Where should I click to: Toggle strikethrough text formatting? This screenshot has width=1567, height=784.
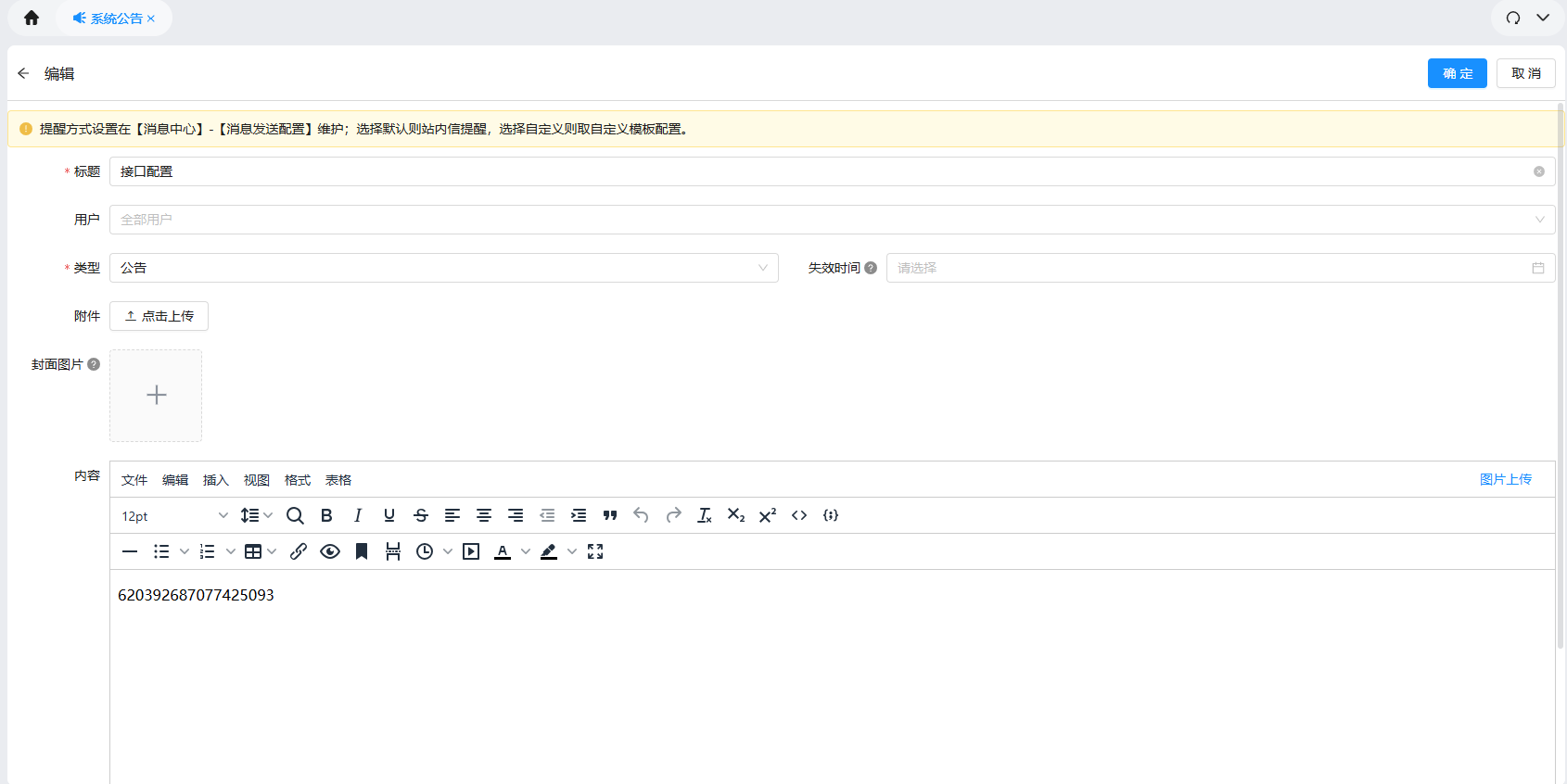421,515
